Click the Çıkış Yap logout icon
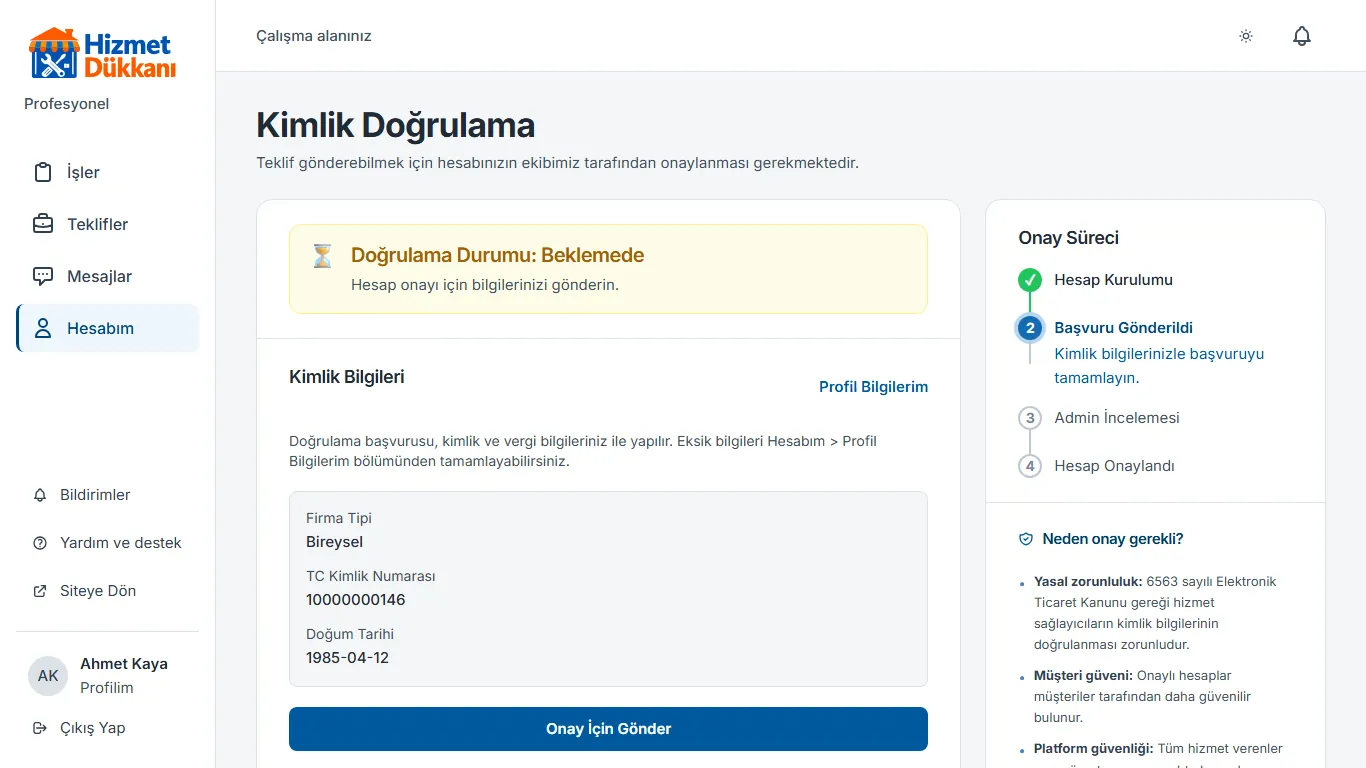 point(40,728)
